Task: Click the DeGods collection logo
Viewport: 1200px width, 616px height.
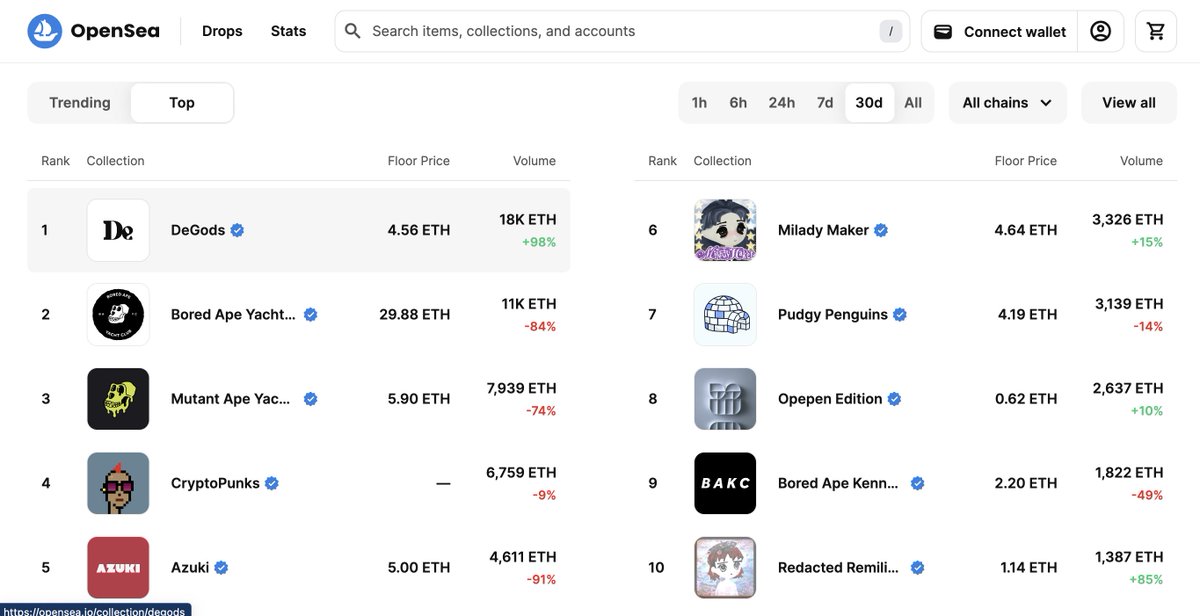Action: pyautogui.click(x=118, y=230)
